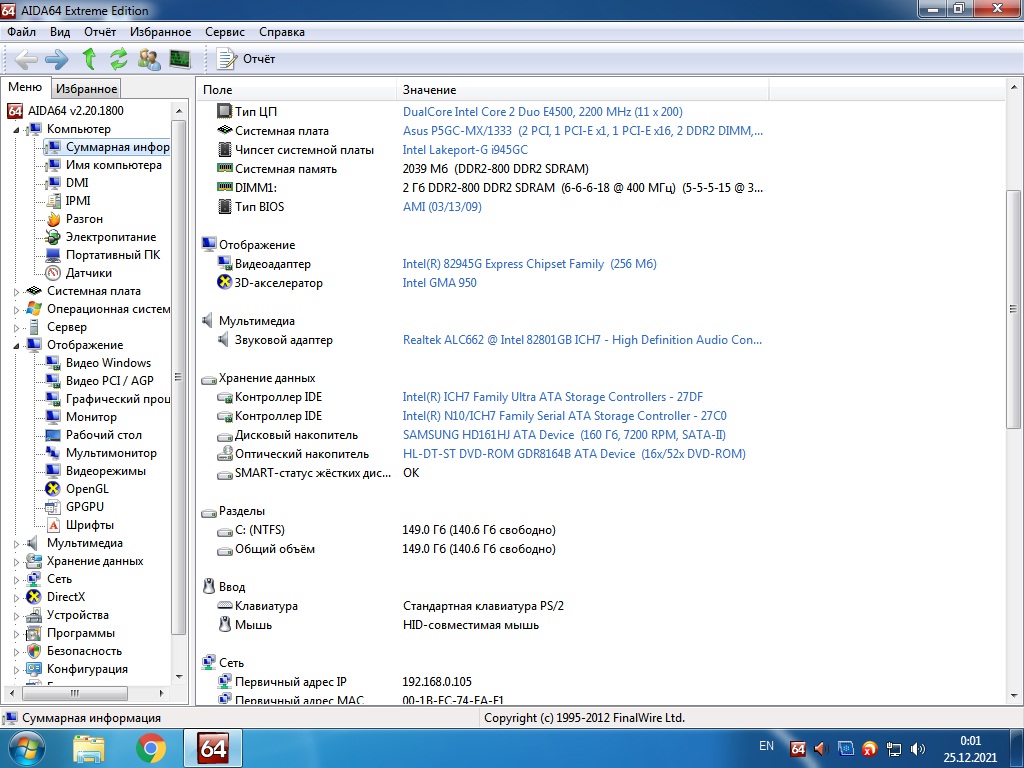This screenshot has width=1024, height=768.
Task: Click the Отчёт report button
Action: [x=247, y=59]
